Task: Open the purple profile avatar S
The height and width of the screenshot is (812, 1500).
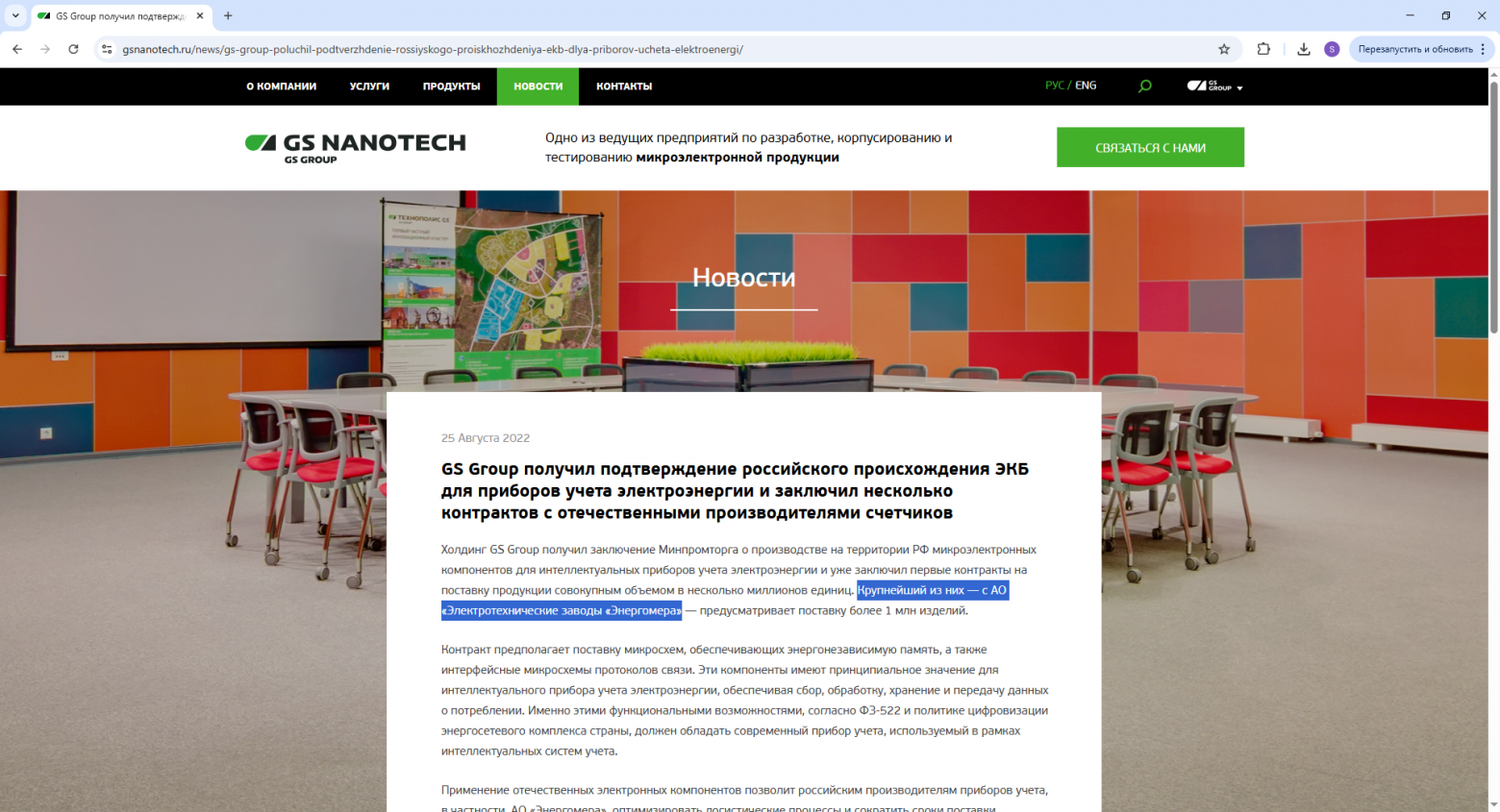Action: point(1333,48)
